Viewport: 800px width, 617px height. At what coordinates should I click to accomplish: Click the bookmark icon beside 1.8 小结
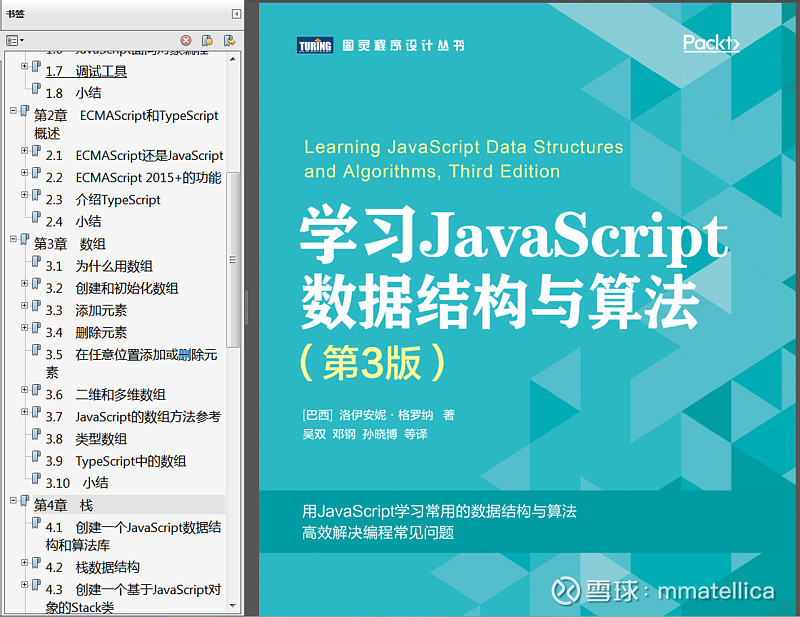[36, 92]
